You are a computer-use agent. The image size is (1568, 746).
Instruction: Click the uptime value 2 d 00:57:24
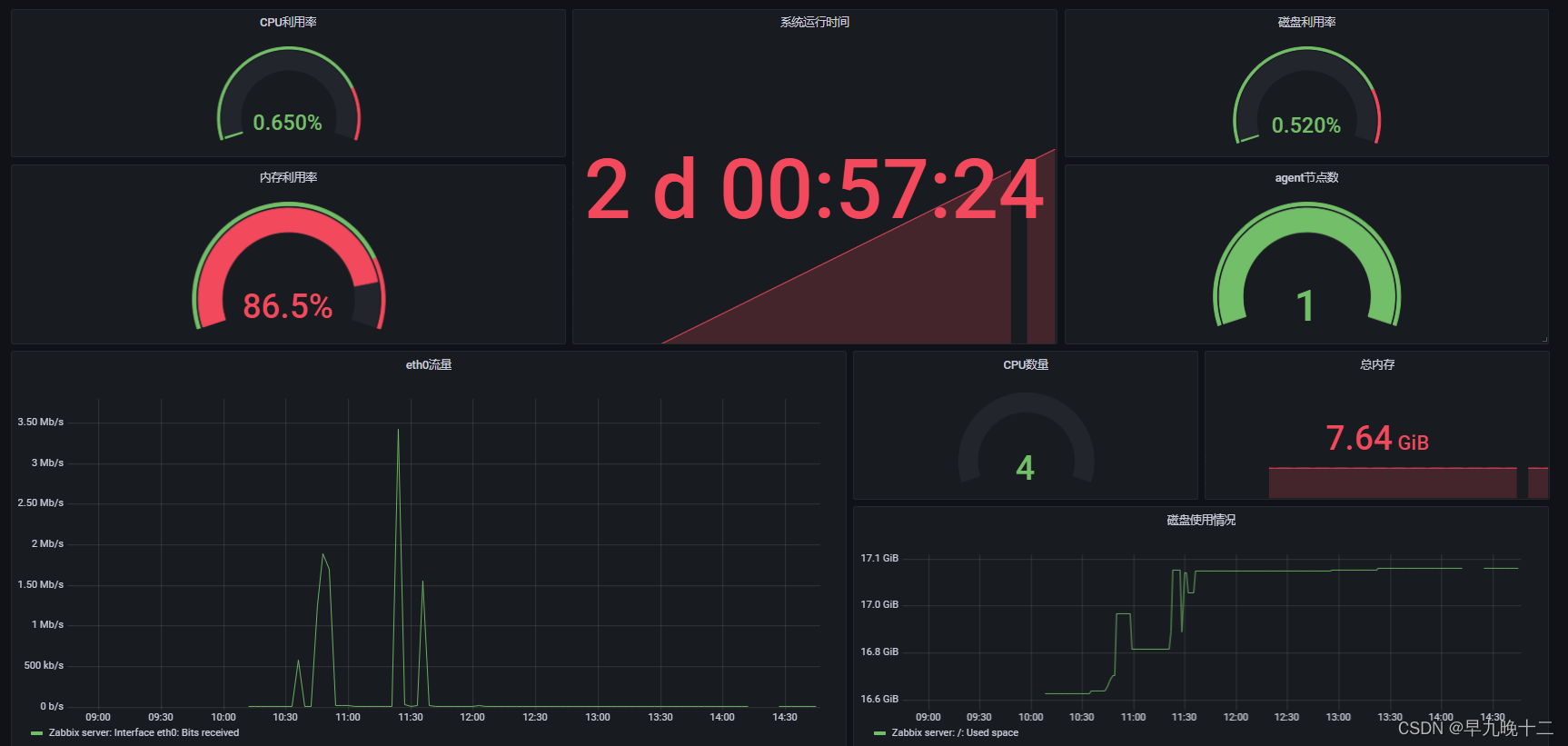pos(814,190)
